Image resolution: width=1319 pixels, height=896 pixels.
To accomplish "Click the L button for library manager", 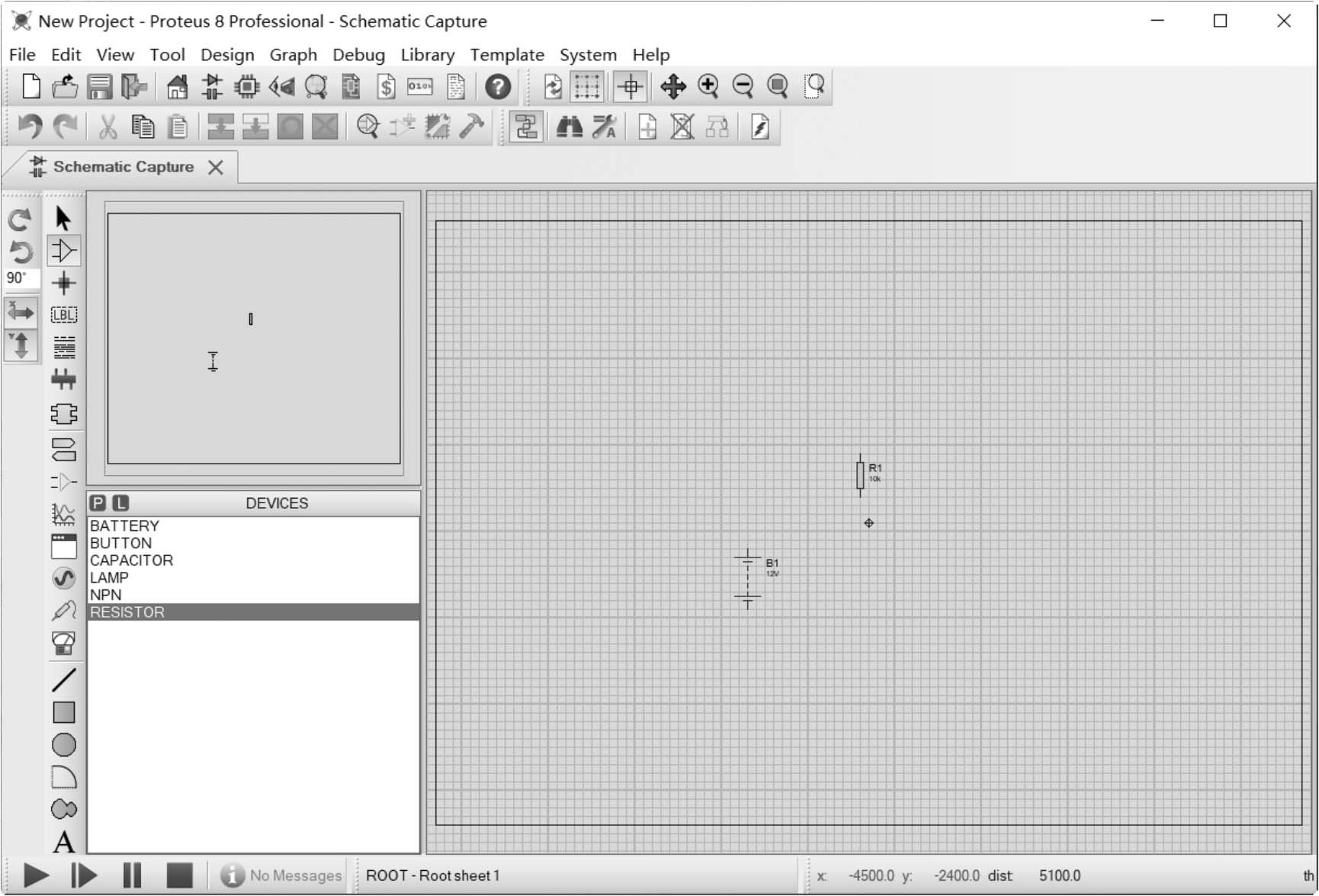I will pyautogui.click(x=120, y=503).
